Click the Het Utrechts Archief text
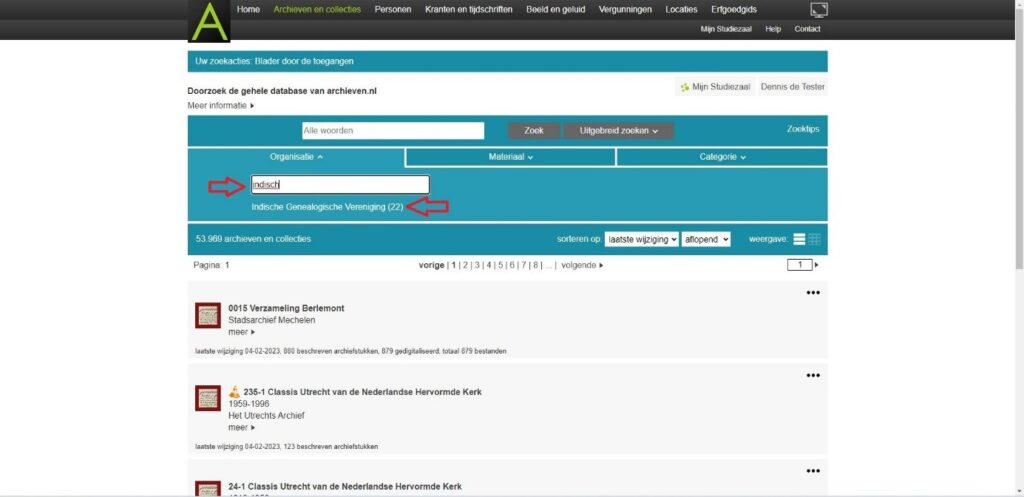This screenshot has height=497, width=1024. tap(266, 415)
